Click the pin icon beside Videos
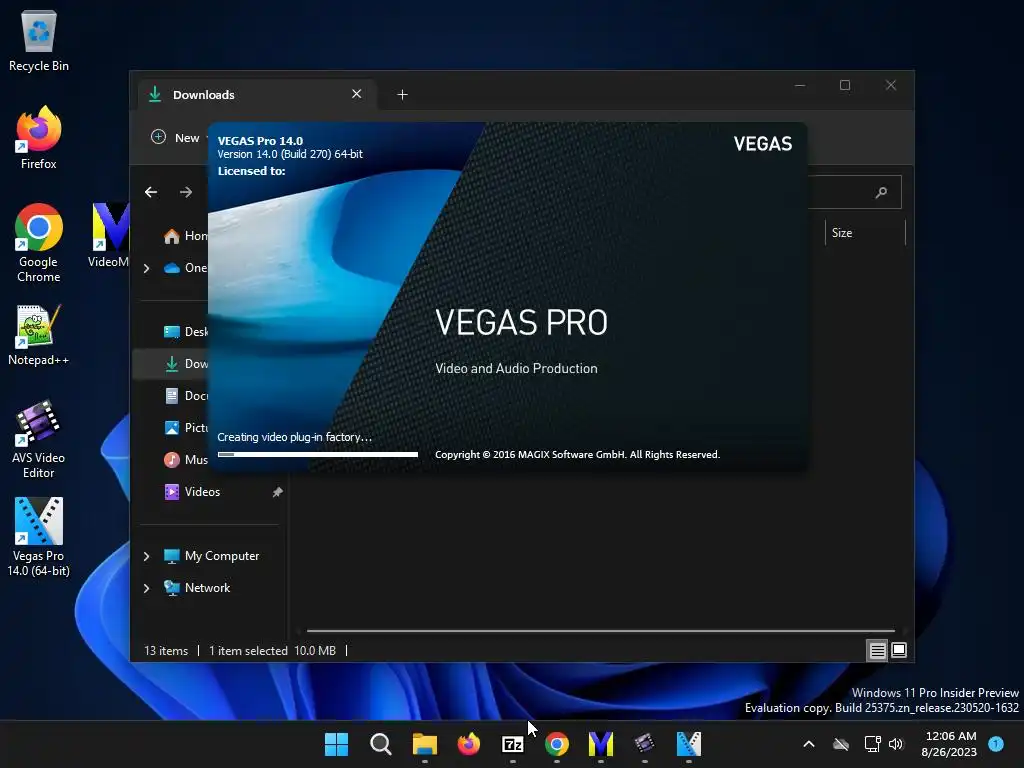The image size is (1024, 768). click(x=278, y=492)
